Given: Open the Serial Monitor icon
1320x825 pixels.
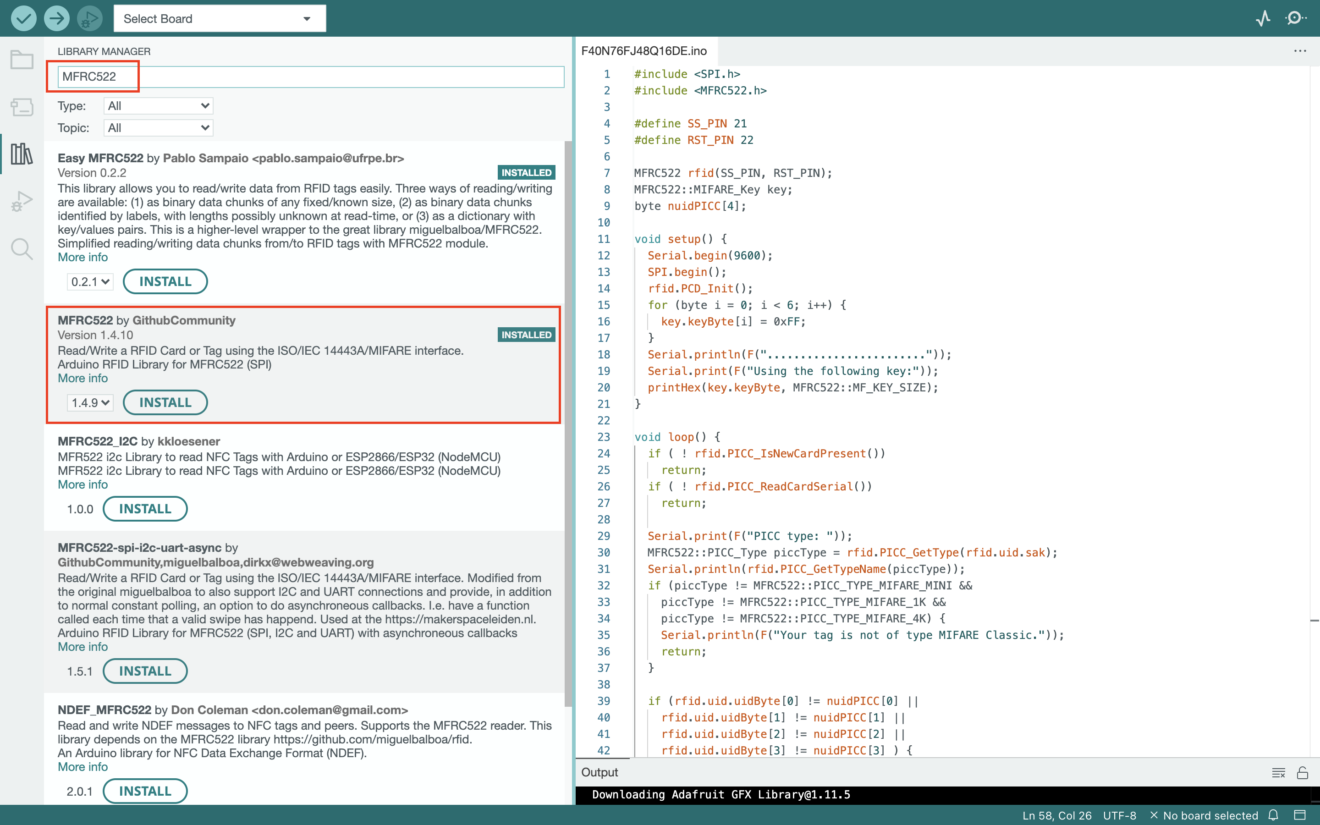Looking at the screenshot, I should 1296,18.
